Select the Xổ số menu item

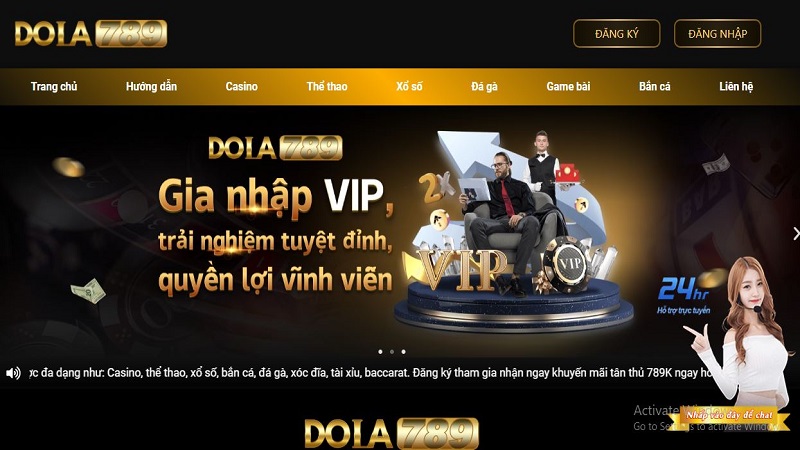coord(409,86)
